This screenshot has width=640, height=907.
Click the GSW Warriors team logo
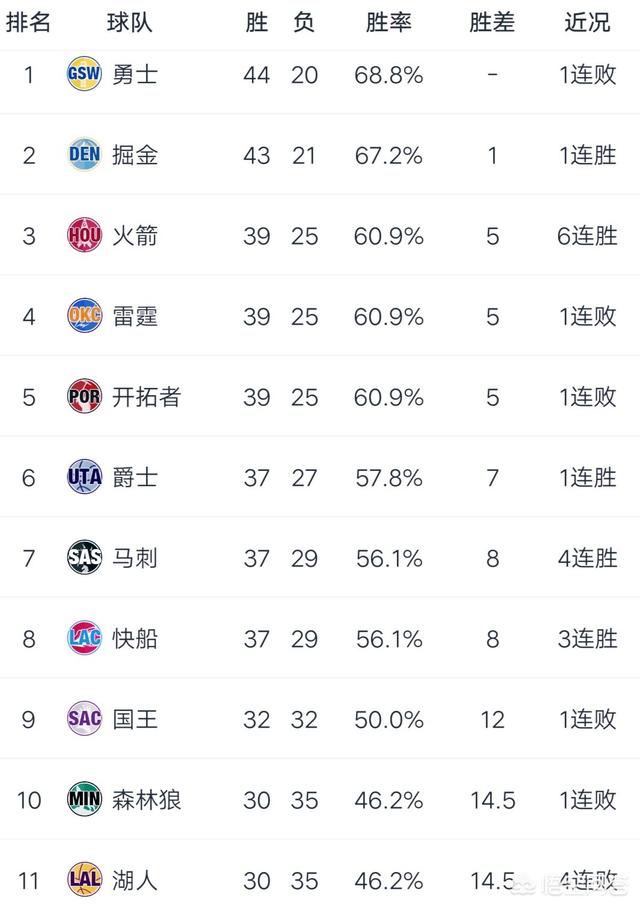[x=84, y=73]
